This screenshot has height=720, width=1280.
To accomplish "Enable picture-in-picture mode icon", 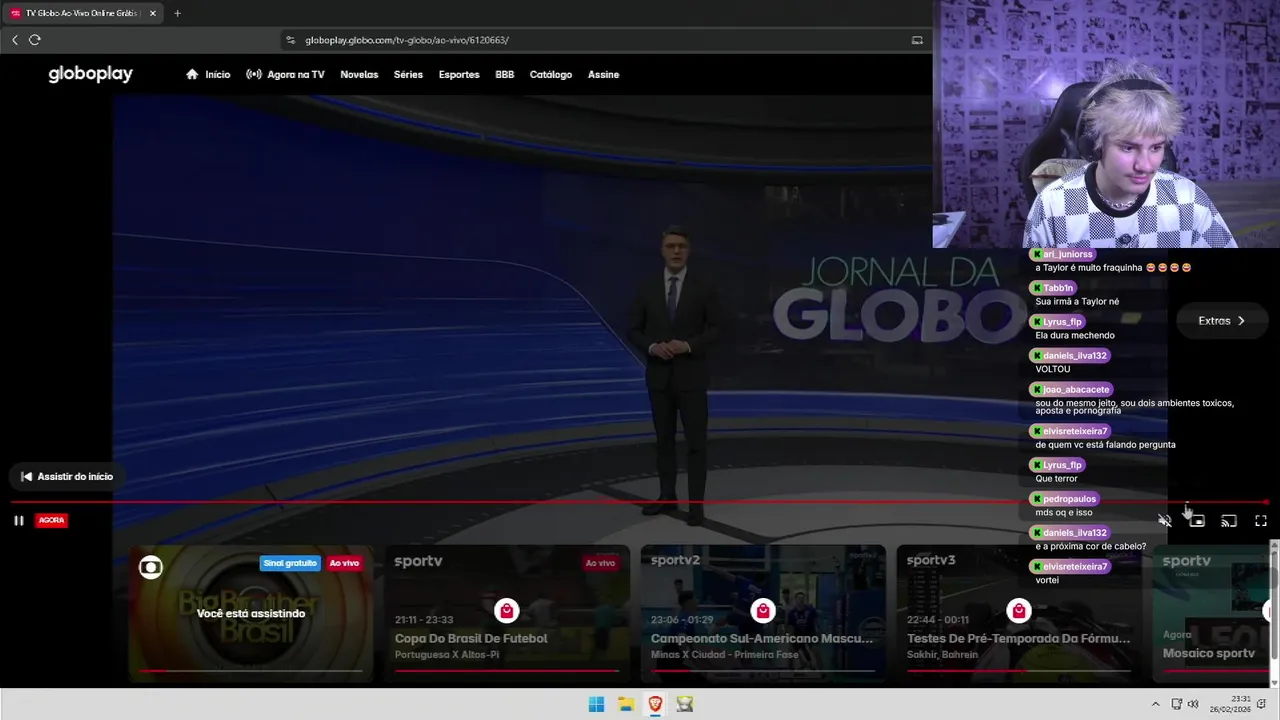I will coord(1197,521).
